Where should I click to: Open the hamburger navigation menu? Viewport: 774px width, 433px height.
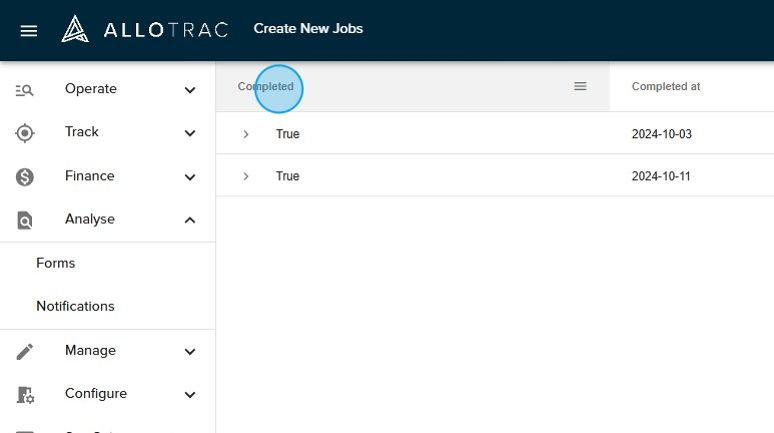29,30
